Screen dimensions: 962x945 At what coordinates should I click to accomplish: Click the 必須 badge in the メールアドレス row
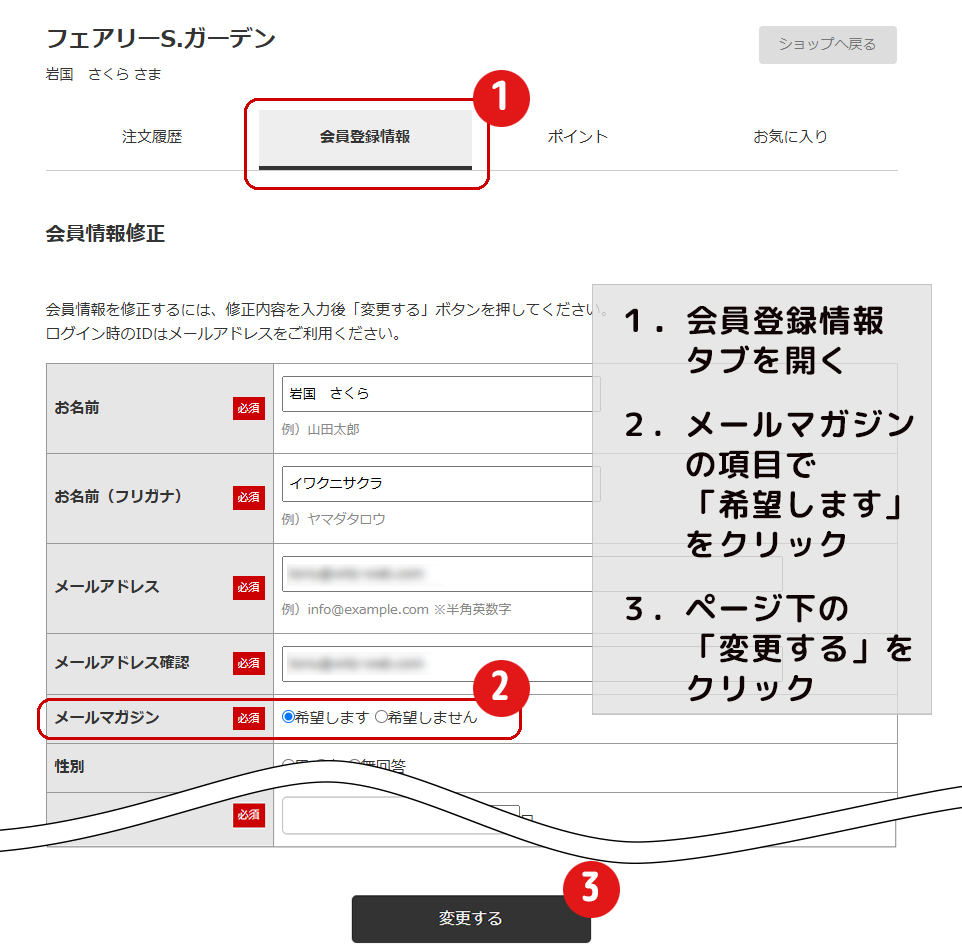pyautogui.click(x=249, y=587)
